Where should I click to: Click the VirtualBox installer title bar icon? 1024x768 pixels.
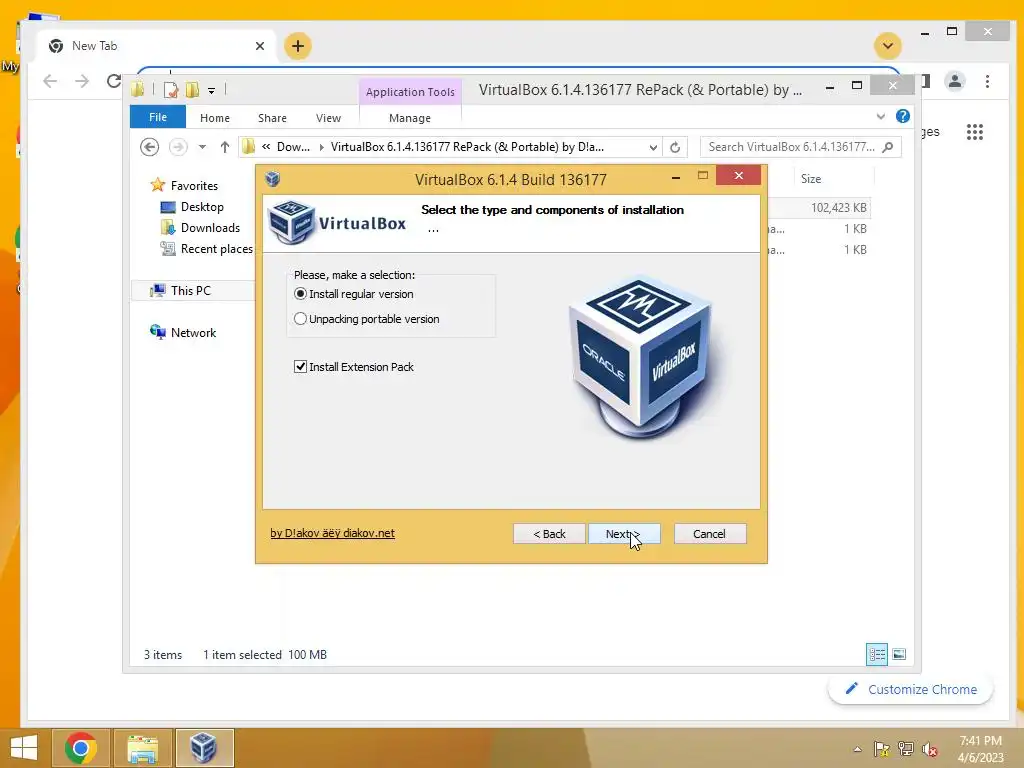(x=273, y=178)
